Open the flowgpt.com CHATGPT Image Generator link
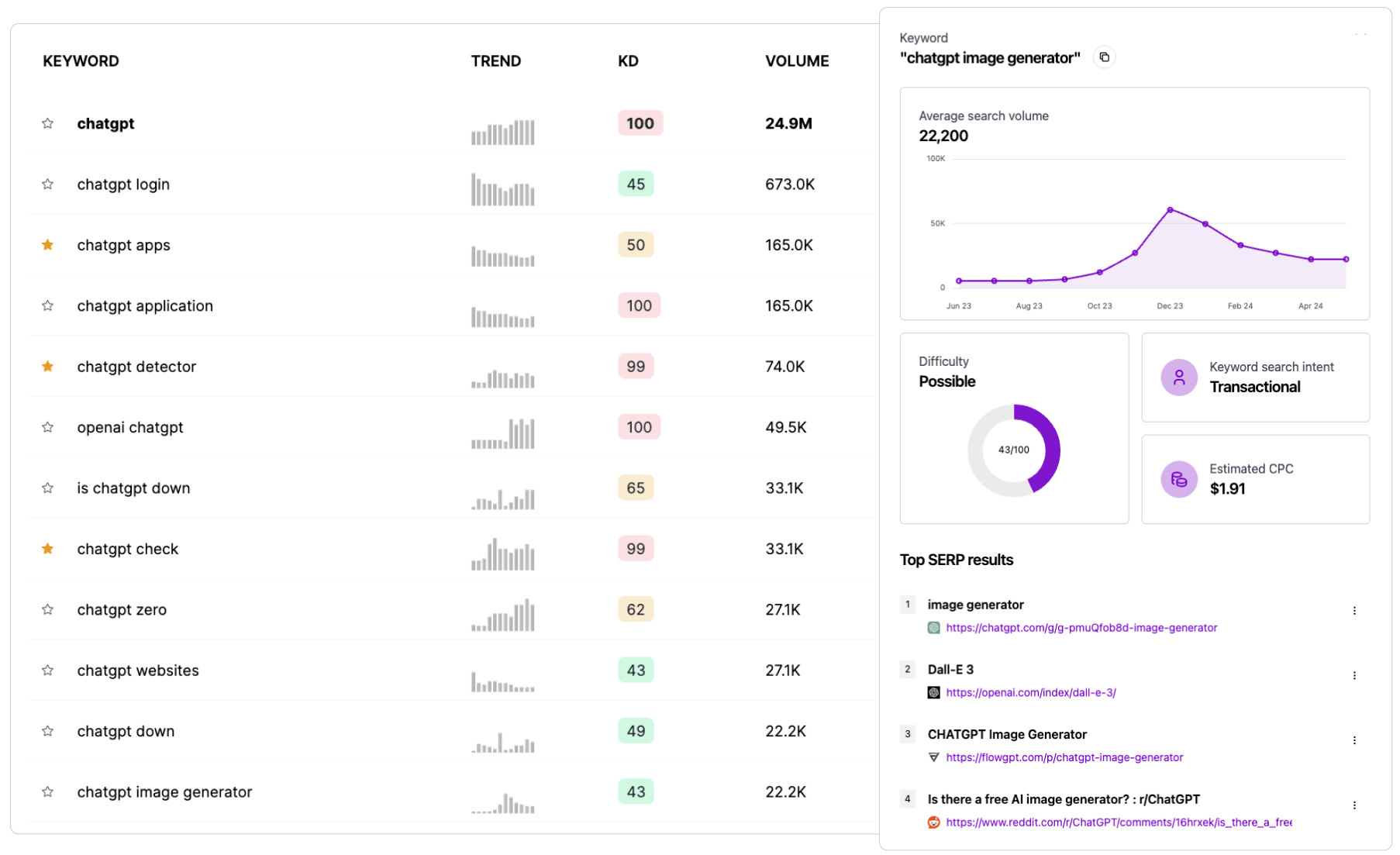This screenshot has width=1400, height=855. coord(1065,757)
